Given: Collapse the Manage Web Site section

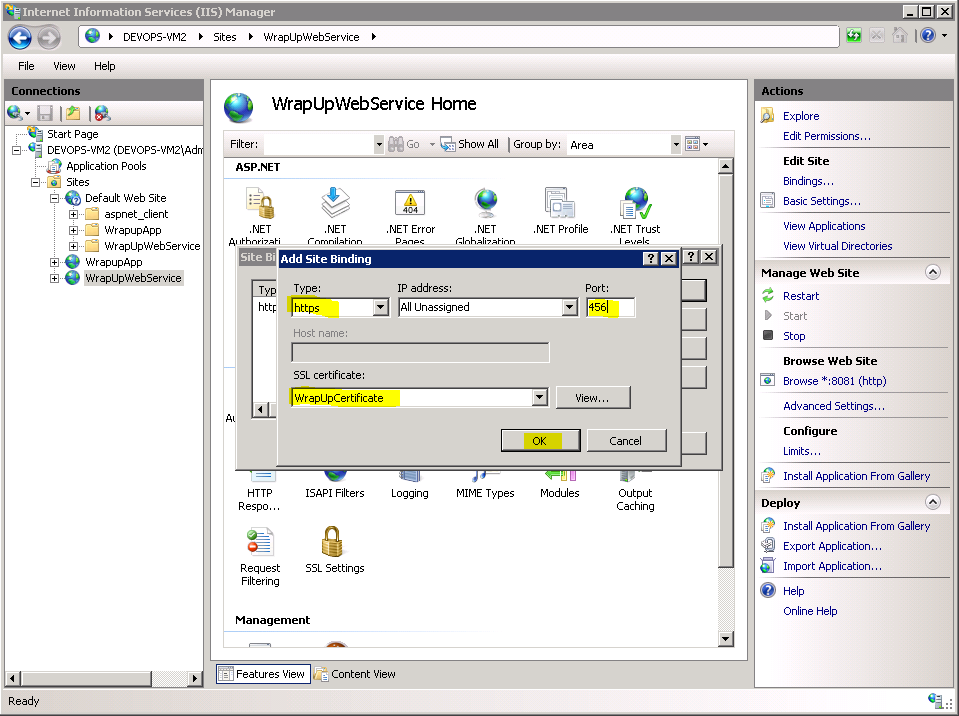Looking at the screenshot, I should pos(932,272).
